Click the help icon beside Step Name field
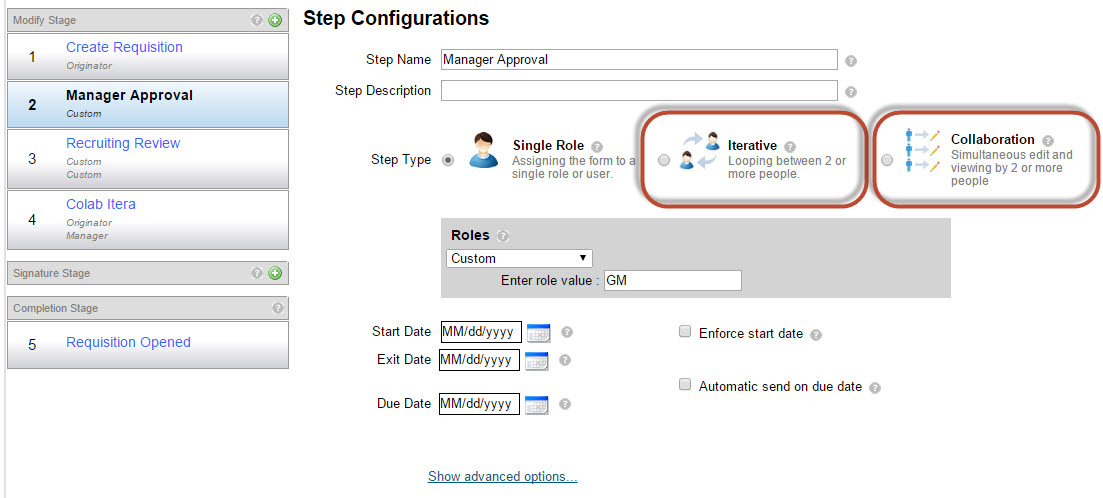This screenshot has height=498, width=1103. 850,60
